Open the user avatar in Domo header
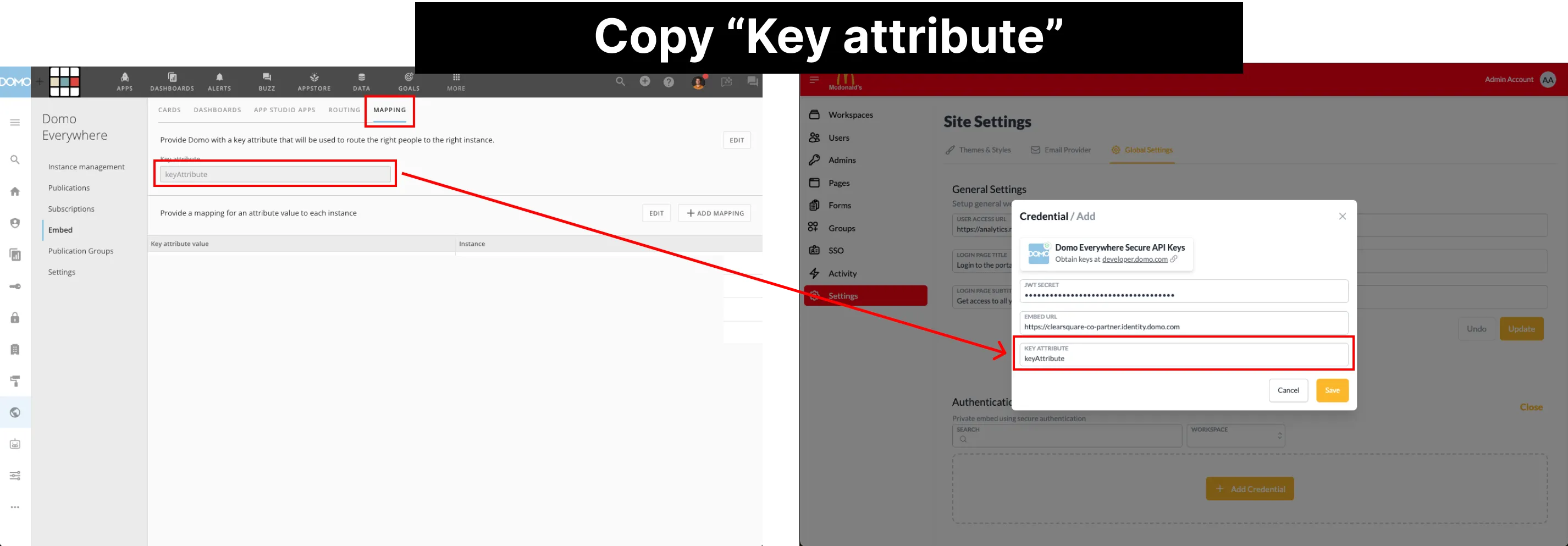This screenshot has width=1568, height=546. 698,82
